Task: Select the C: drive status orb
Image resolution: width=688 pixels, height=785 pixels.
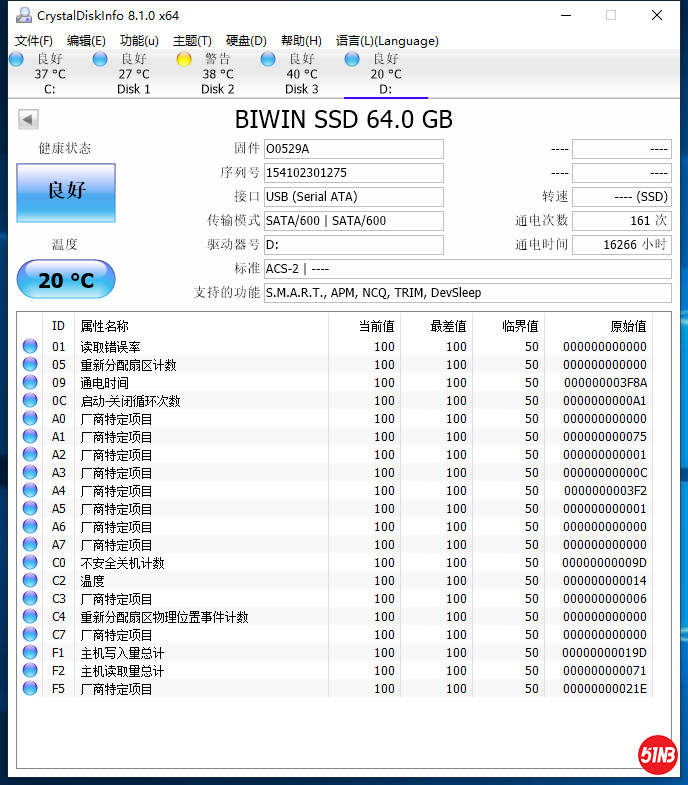Action: (x=16, y=60)
